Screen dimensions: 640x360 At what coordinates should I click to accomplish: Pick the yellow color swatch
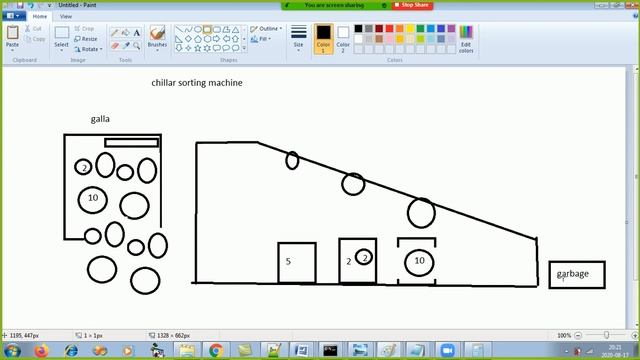click(x=410, y=28)
